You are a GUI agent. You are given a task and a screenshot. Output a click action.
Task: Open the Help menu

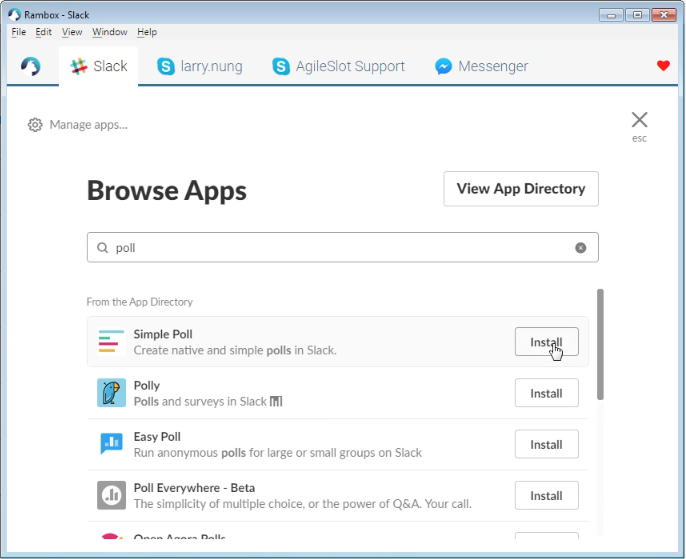click(147, 32)
